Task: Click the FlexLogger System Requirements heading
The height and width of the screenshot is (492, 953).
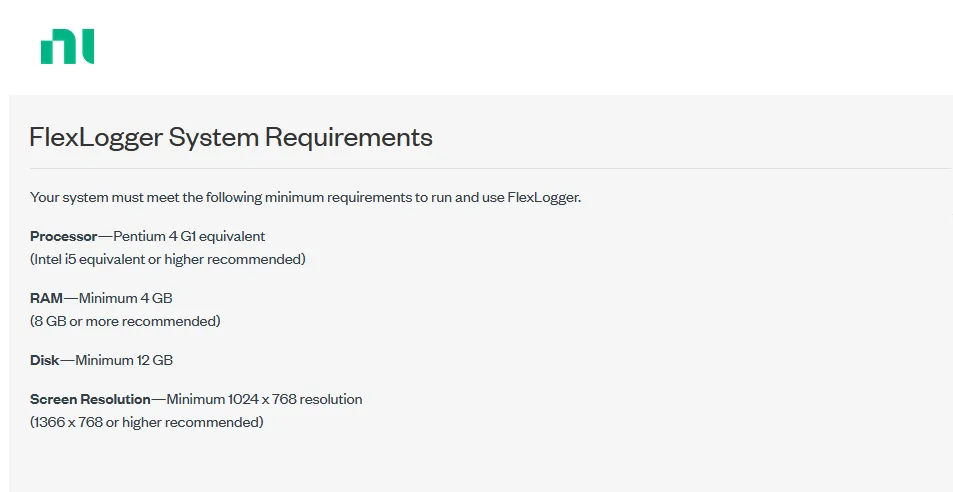Action: coord(231,138)
